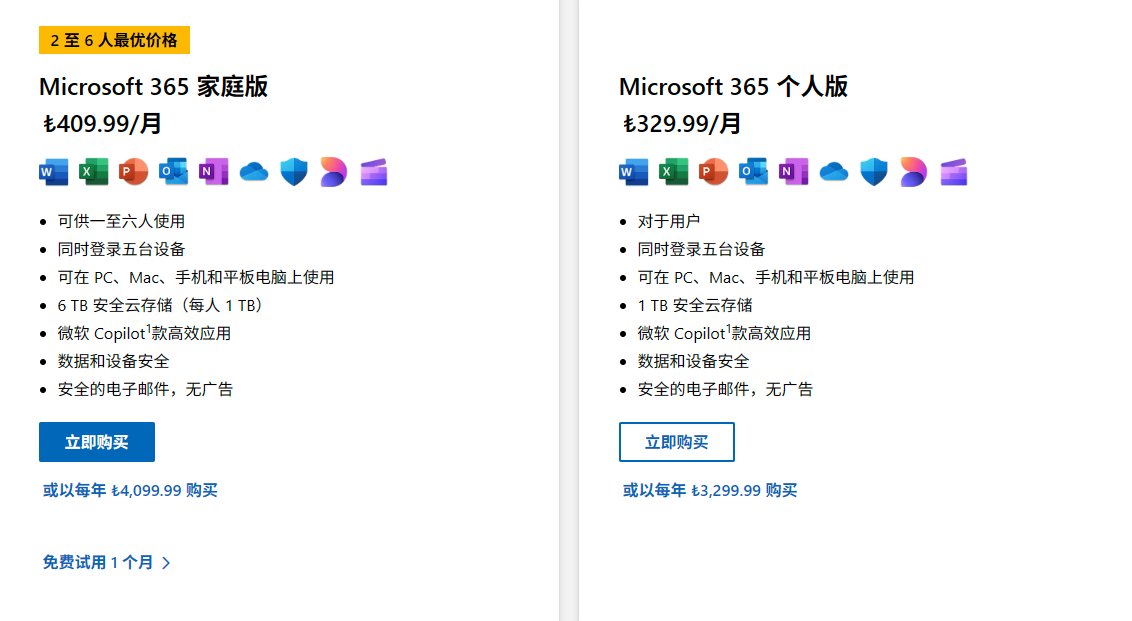Viewport: 1132px width, 621px height.
Task: Click 立即购买 for Microsoft 365 家庭版
Action: pyautogui.click(x=97, y=442)
